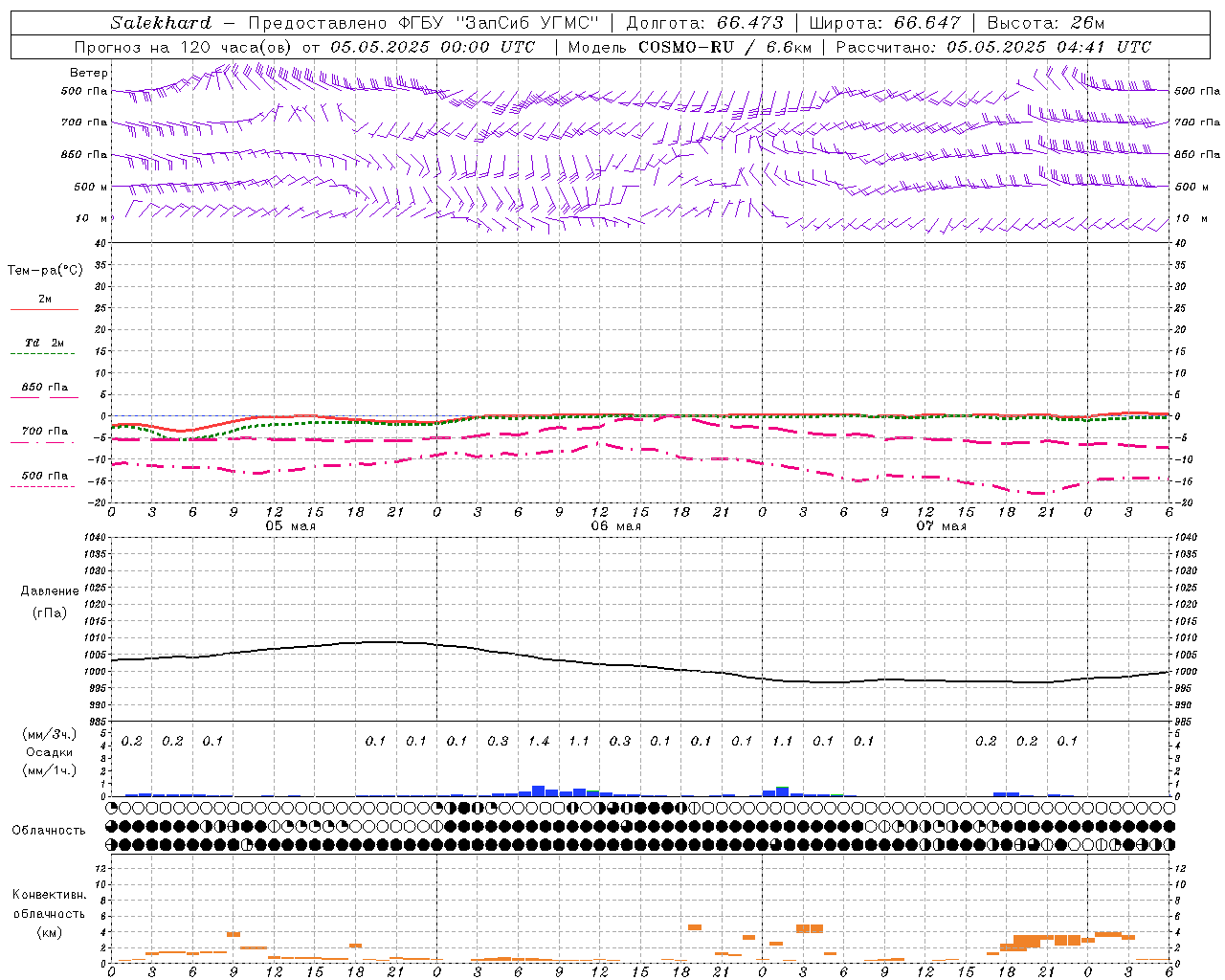1225x980 pixels.
Task: Click the "850 гПа" temperature legend entry
Action: coord(44,388)
